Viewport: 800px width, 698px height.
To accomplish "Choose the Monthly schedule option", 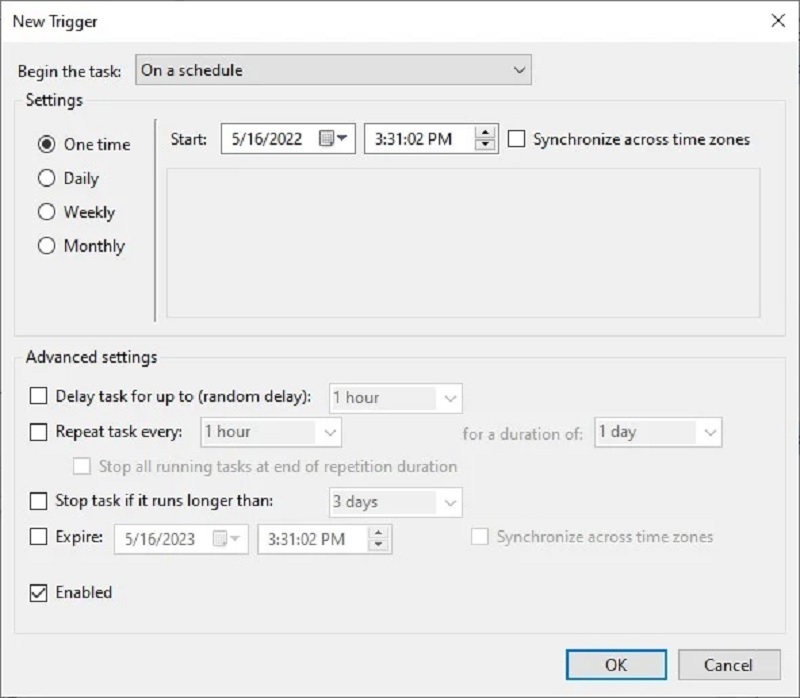I will point(46,246).
